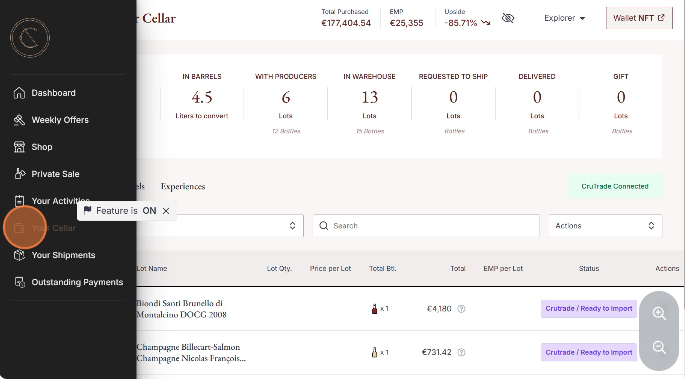Screen dimensions: 685x385
Task: Click the Price per Lot header
Action: tap(330, 269)
